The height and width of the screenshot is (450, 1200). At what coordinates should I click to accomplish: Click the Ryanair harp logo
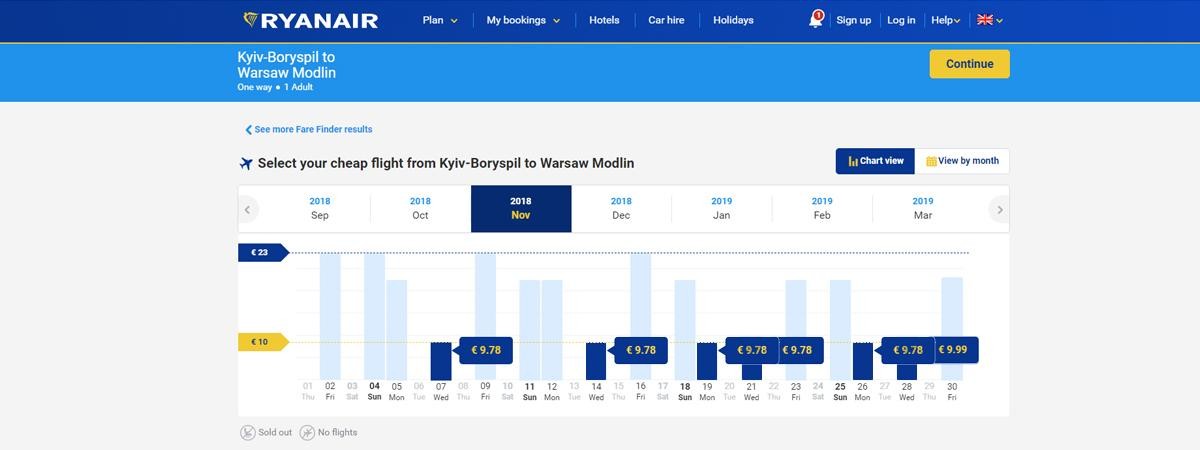click(252, 20)
